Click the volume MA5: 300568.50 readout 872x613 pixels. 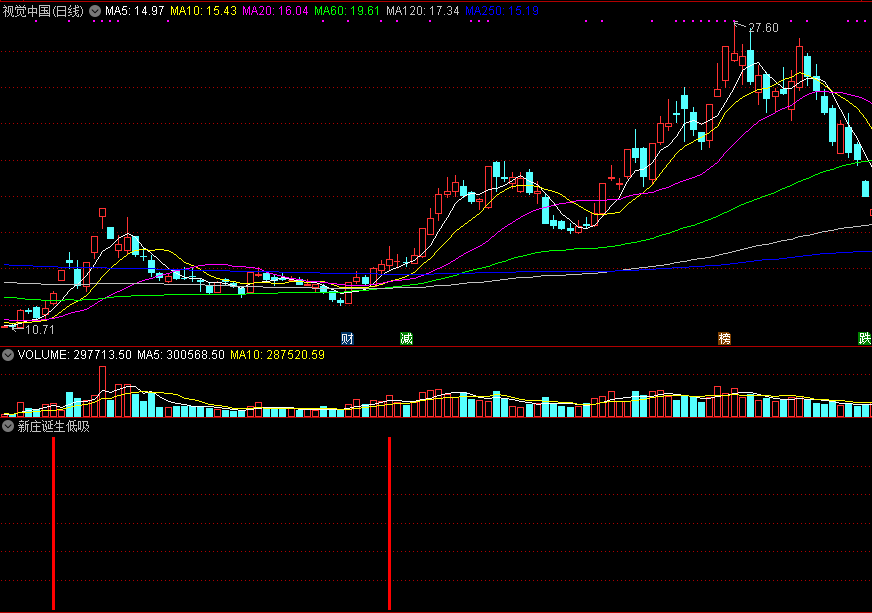(x=181, y=355)
